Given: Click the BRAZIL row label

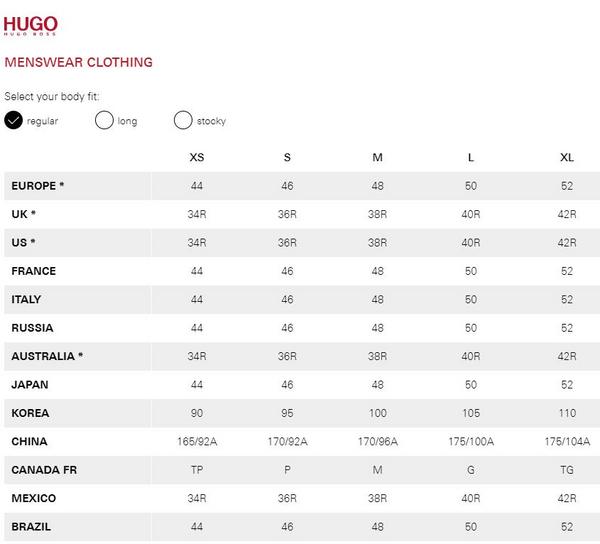Looking at the screenshot, I should (31, 526).
